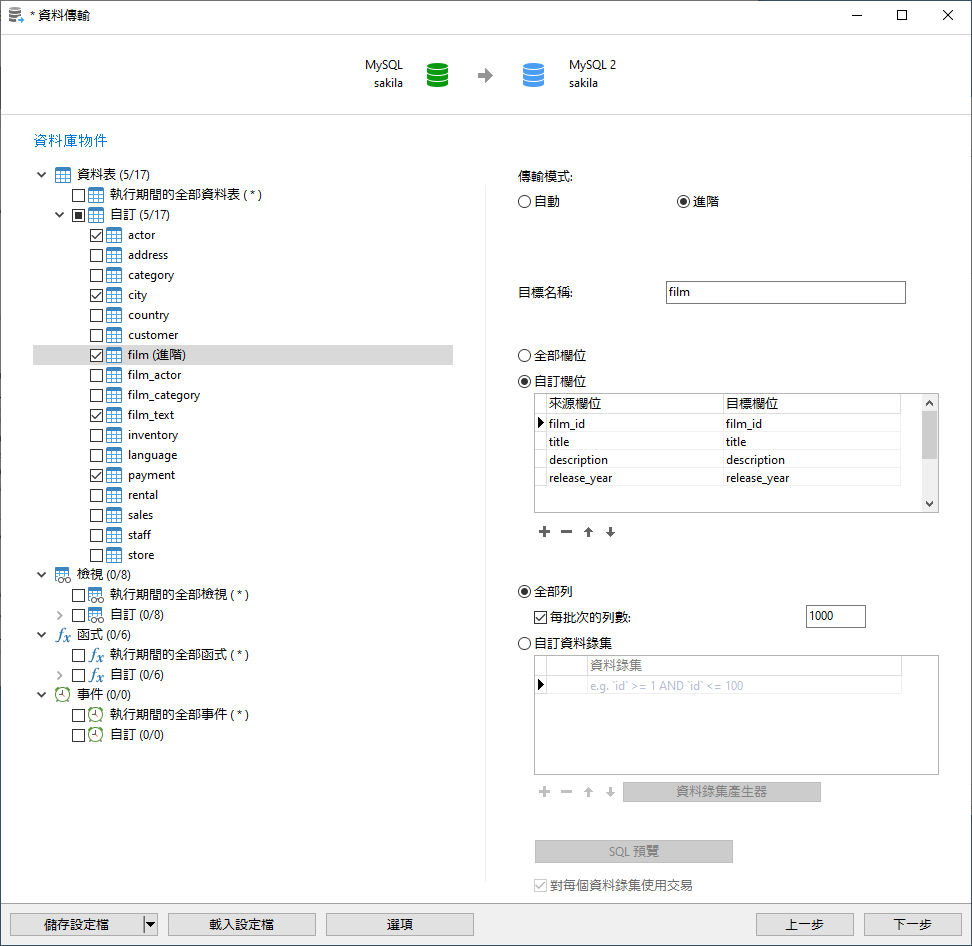
Task: Click the move field down arrow icon
Action: point(610,532)
